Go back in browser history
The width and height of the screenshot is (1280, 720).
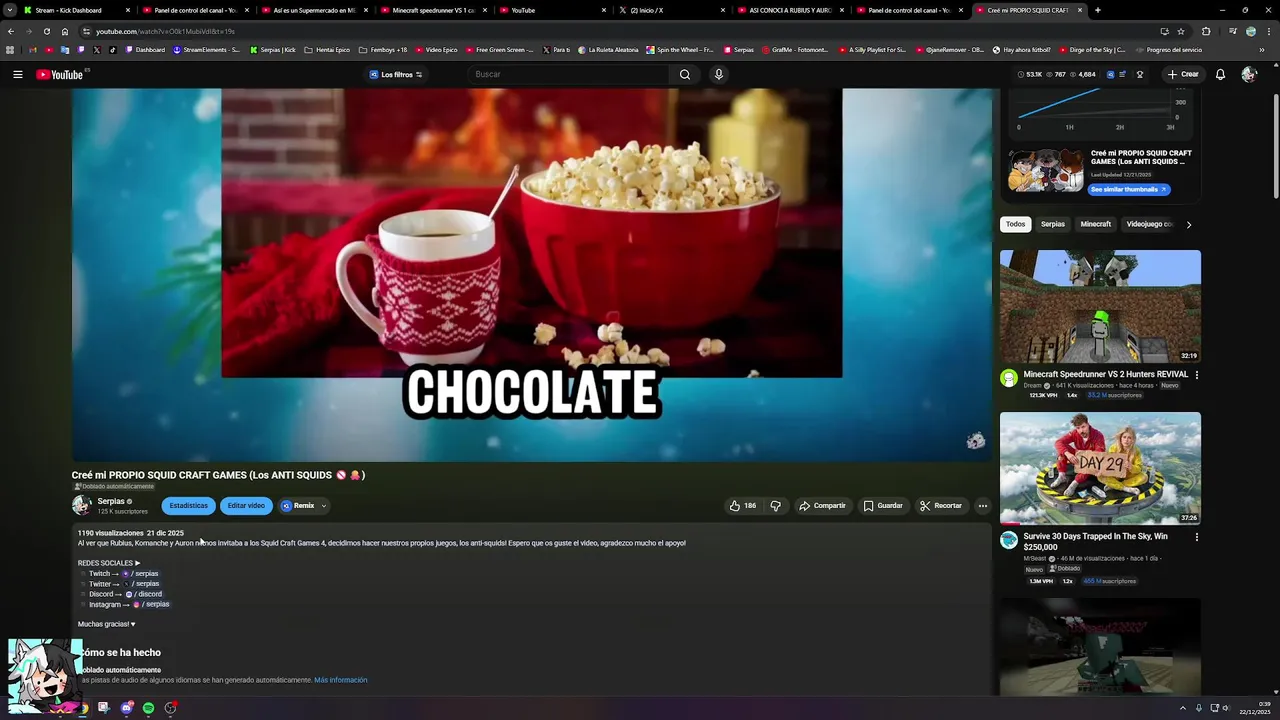pyautogui.click(x=11, y=31)
